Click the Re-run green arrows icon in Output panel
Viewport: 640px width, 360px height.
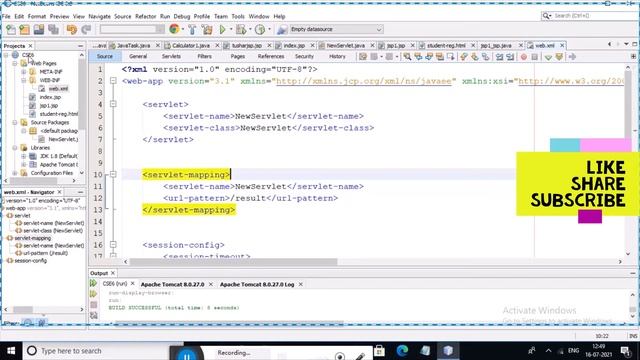click(93, 283)
